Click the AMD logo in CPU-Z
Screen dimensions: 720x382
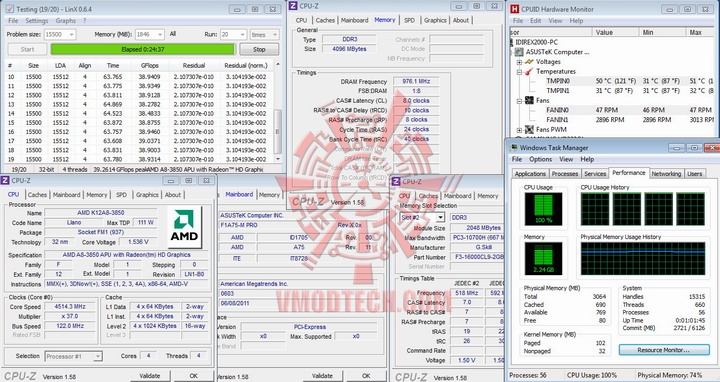[184, 227]
